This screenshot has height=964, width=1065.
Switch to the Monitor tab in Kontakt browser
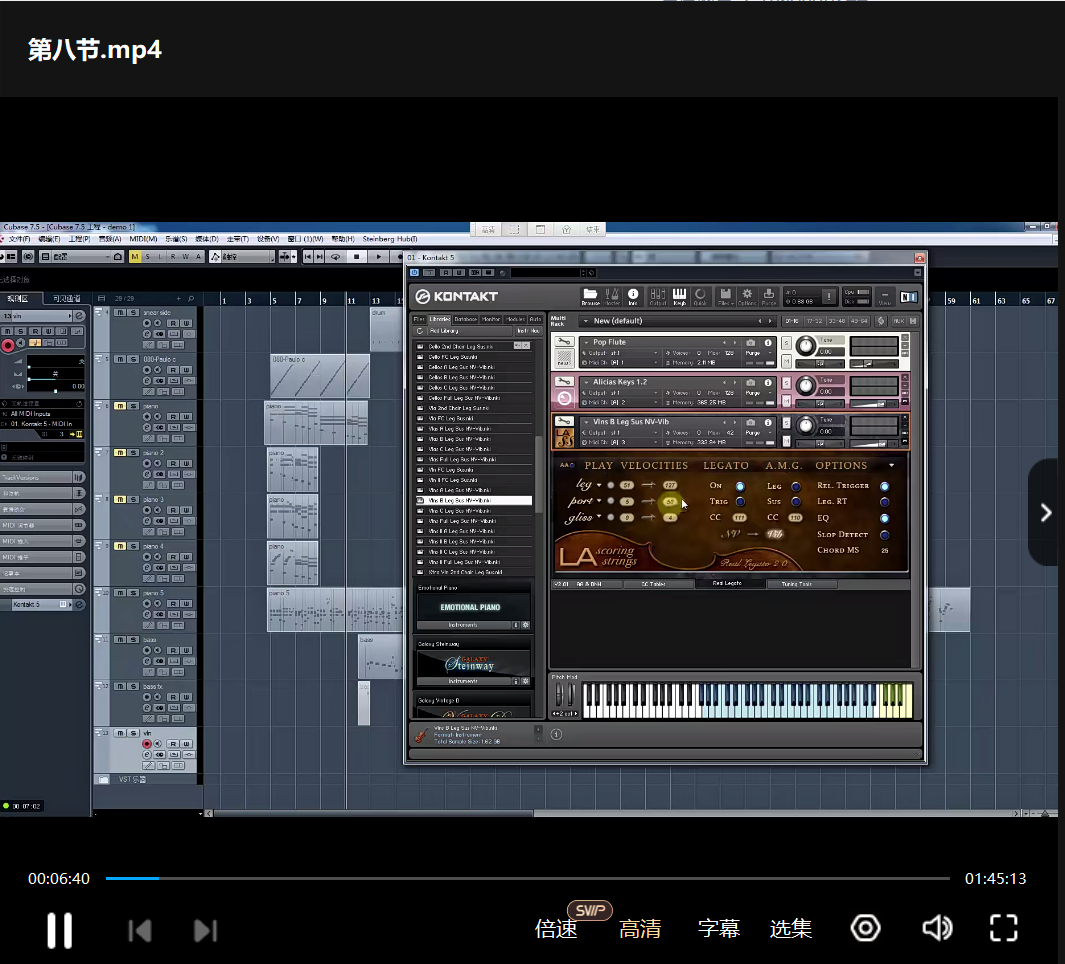tap(491, 319)
